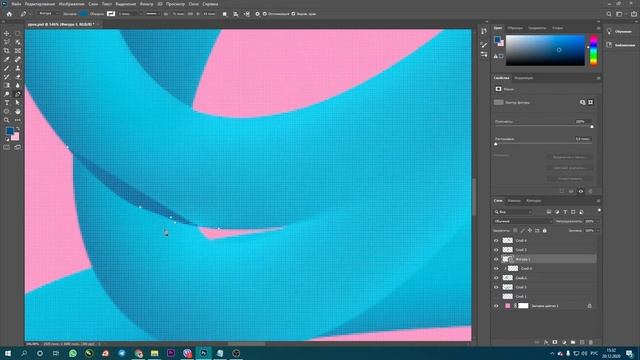Select the Horizontal Type tool
Viewport: 640px width, 360px height.
coord(7,103)
